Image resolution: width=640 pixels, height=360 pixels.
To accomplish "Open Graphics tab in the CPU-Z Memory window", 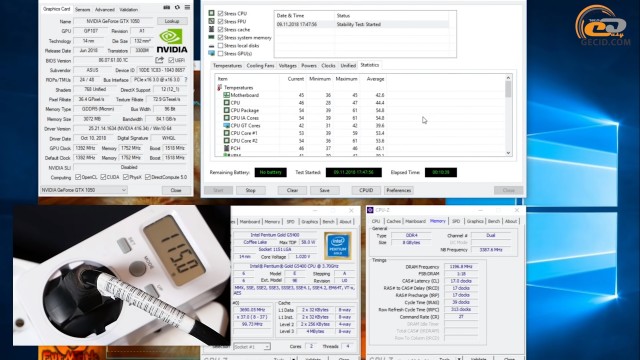I will [475, 221].
